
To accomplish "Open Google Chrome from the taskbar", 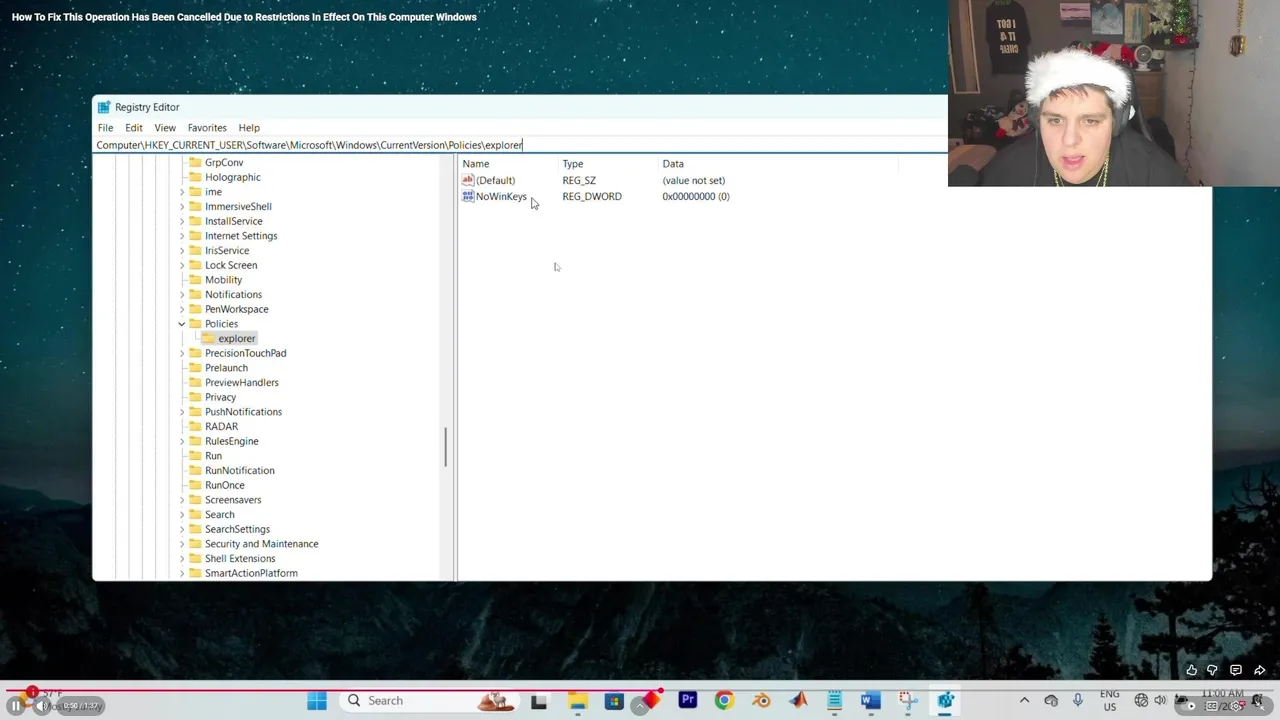I will coord(724,701).
